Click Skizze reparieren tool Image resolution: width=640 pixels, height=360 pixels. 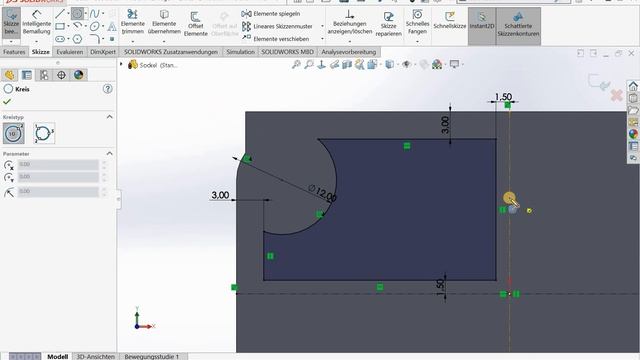(389, 24)
